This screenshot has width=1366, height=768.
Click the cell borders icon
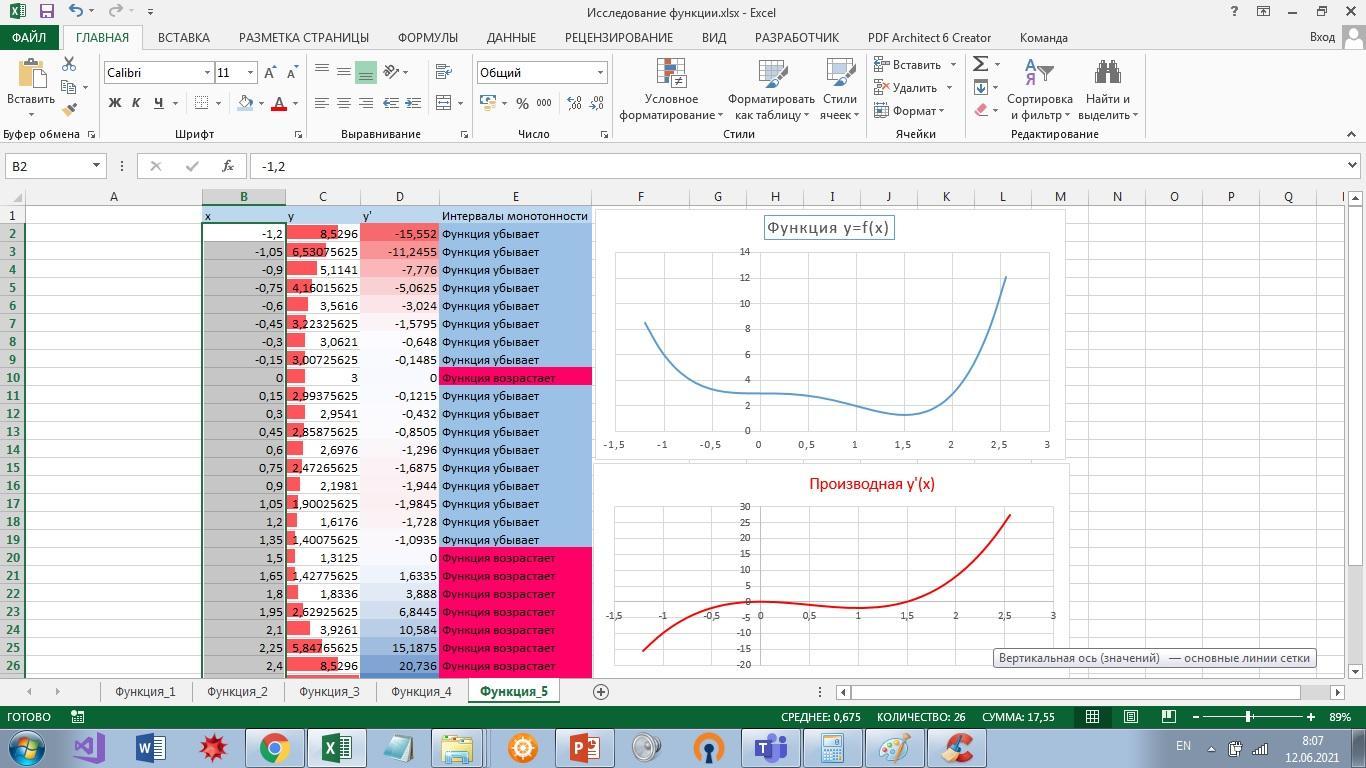click(202, 103)
